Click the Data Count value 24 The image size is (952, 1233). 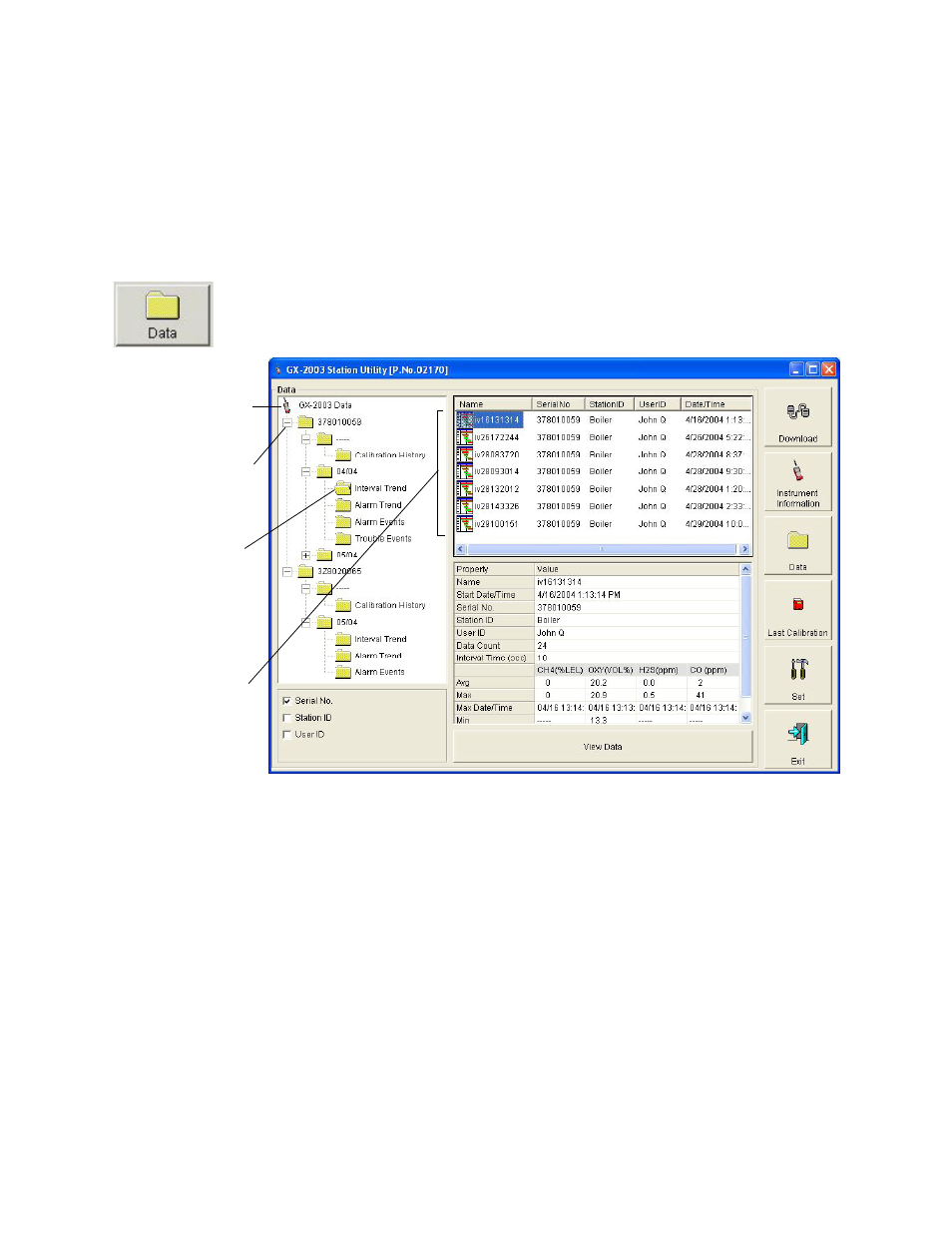tap(542, 646)
